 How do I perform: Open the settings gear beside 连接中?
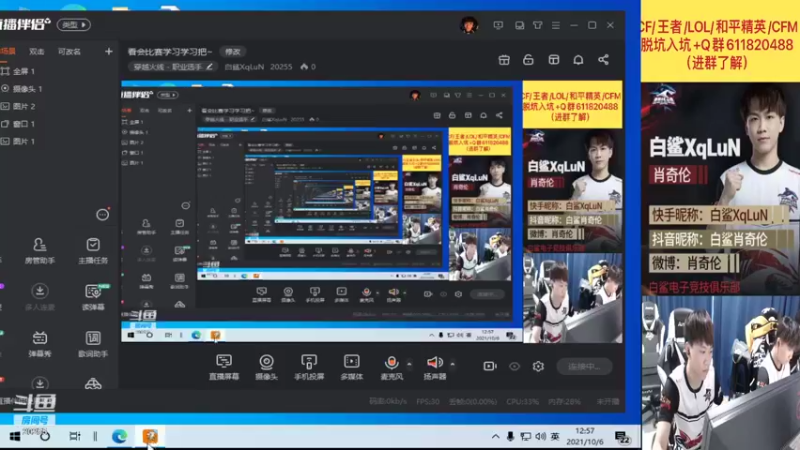pyautogui.click(x=538, y=366)
